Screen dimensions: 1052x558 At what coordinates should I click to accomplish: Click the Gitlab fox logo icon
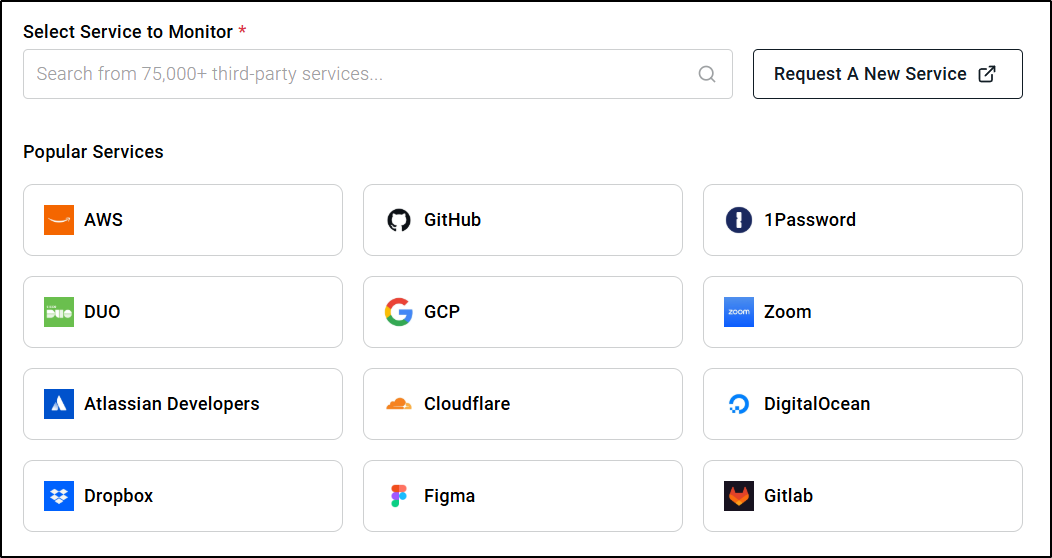pos(739,496)
